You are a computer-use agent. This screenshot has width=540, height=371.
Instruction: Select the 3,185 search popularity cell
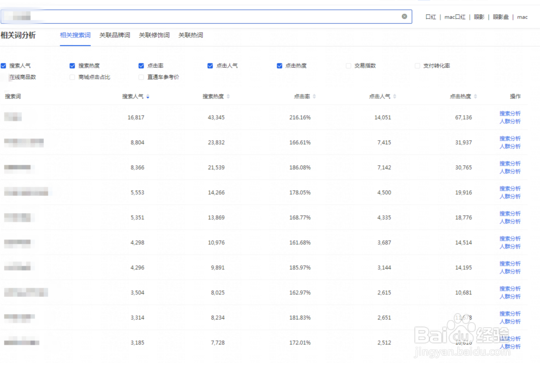click(137, 343)
